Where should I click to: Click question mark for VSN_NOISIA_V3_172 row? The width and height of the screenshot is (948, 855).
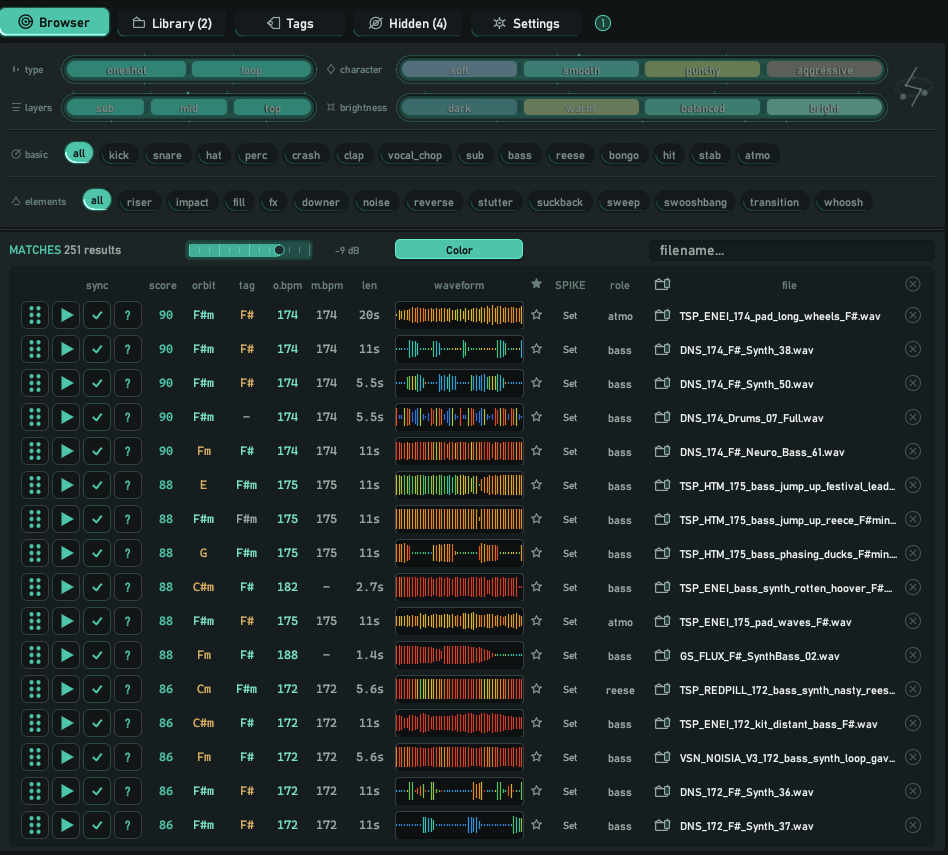click(128, 757)
